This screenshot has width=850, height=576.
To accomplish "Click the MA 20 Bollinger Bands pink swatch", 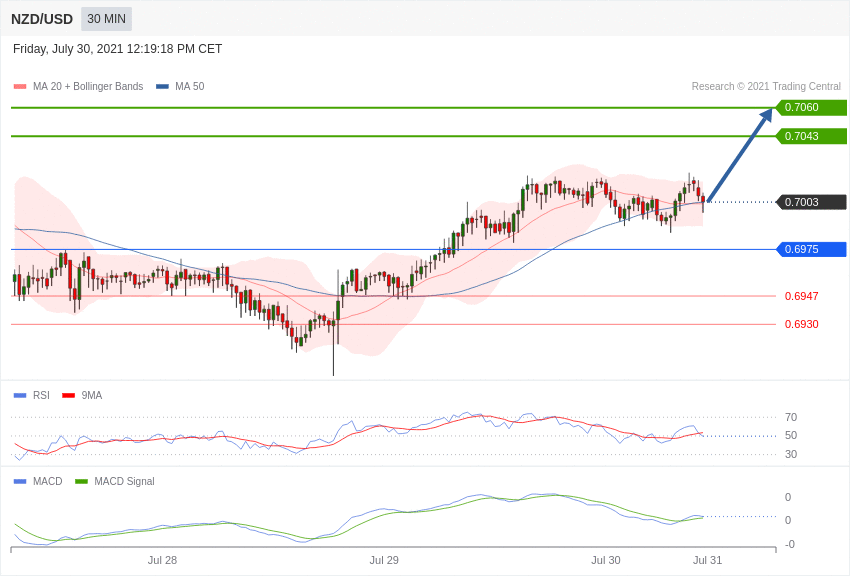I will [20, 87].
